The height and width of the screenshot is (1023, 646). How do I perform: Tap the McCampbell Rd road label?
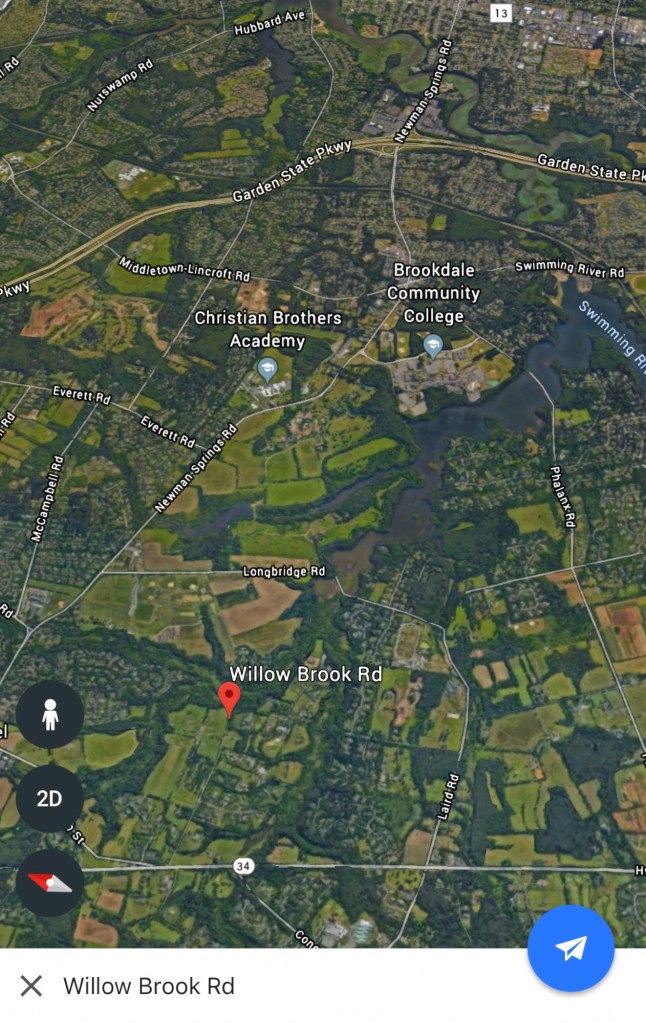click(x=48, y=498)
